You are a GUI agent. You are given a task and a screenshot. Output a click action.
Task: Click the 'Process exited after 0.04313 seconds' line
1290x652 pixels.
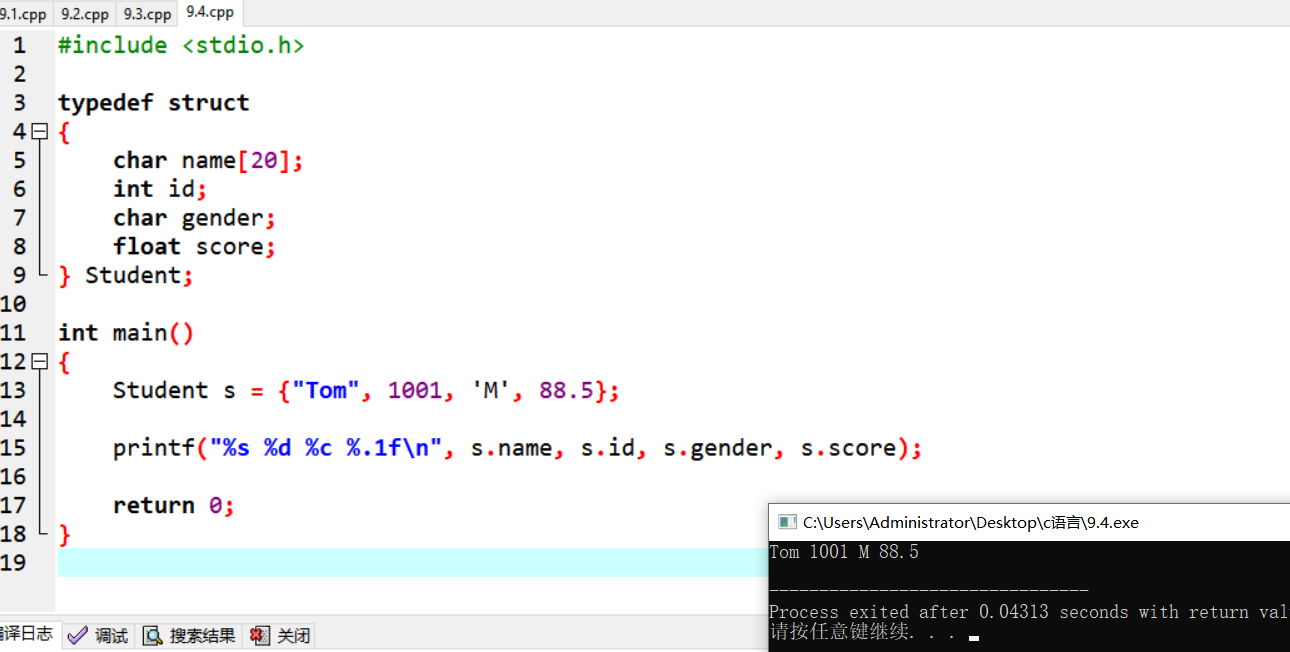(1029, 612)
